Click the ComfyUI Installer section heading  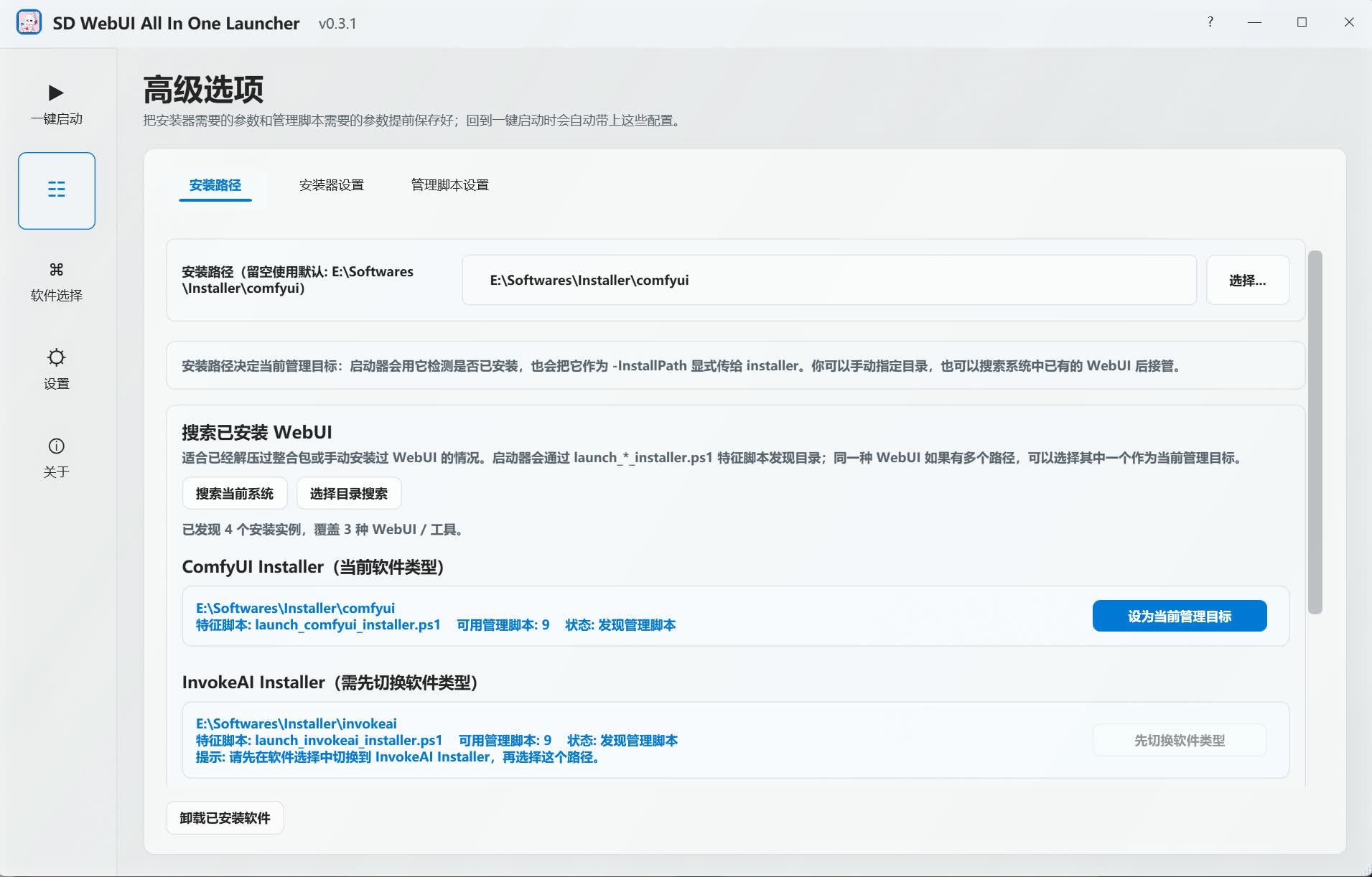point(313,567)
